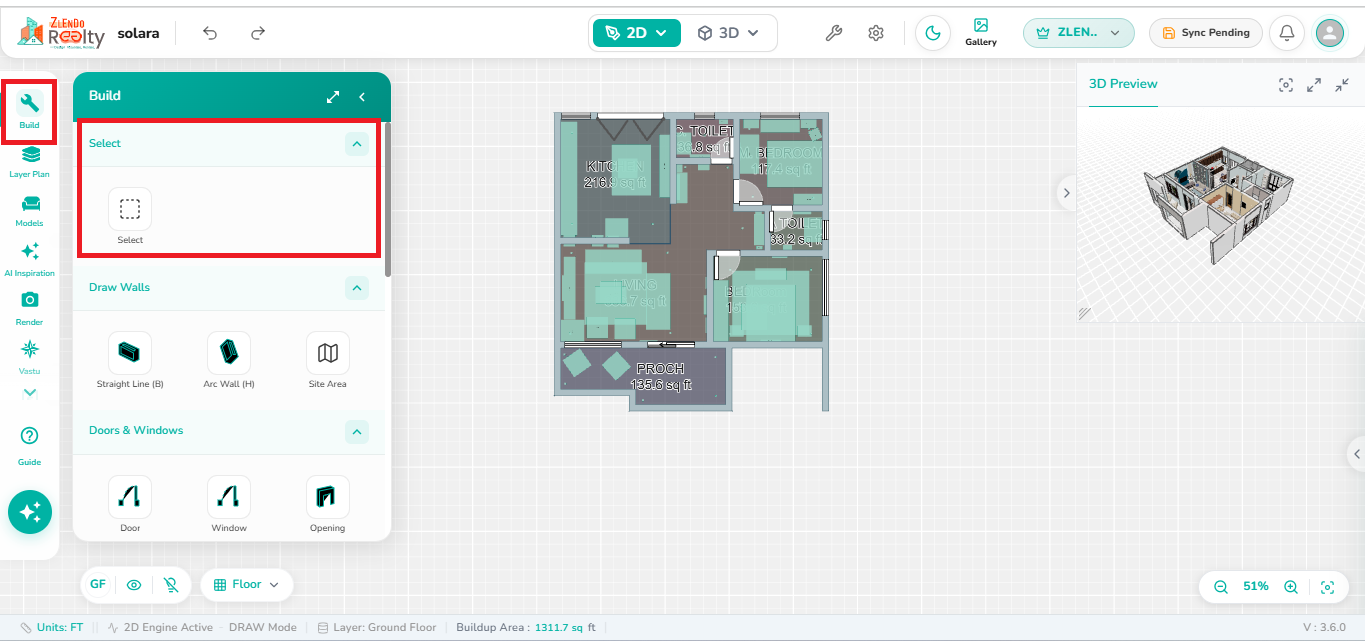Click the GF floor button

point(98,585)
